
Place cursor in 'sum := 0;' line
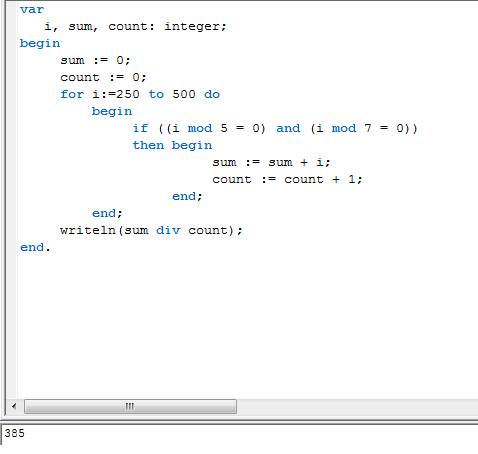coord(95,60)
